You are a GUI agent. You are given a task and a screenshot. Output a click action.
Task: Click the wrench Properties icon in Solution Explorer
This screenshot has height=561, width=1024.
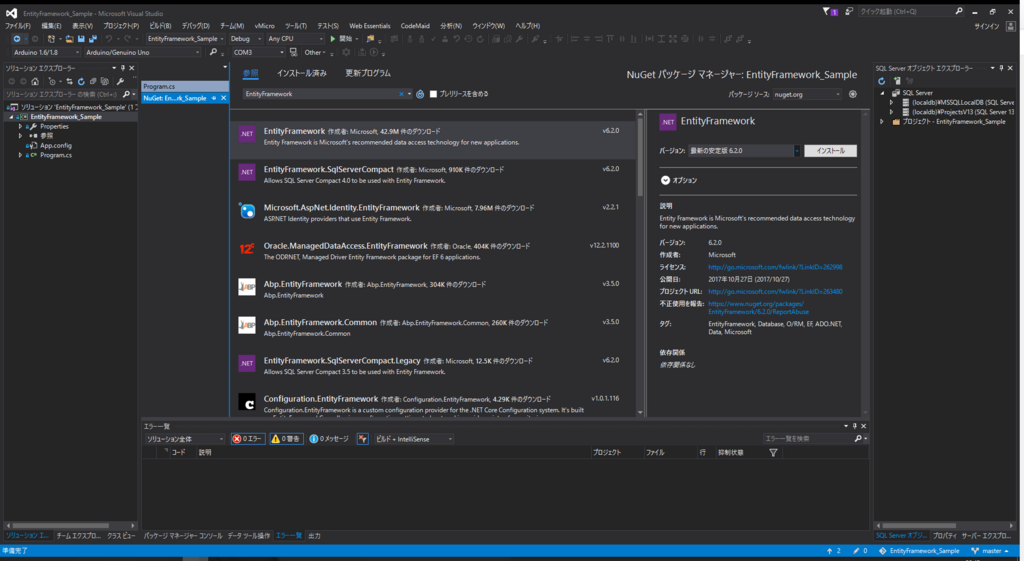[x=120, y=82]
